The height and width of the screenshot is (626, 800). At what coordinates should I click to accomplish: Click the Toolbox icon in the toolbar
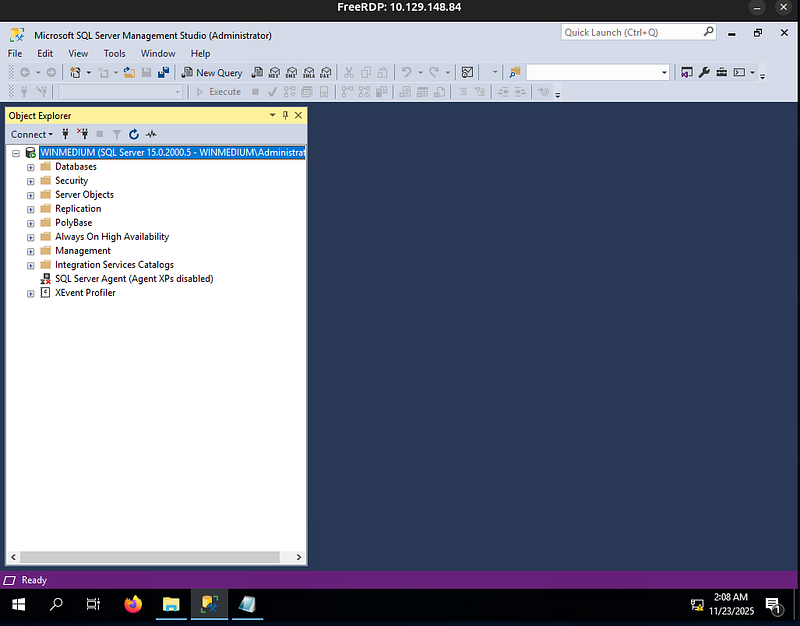click(721, 72)
